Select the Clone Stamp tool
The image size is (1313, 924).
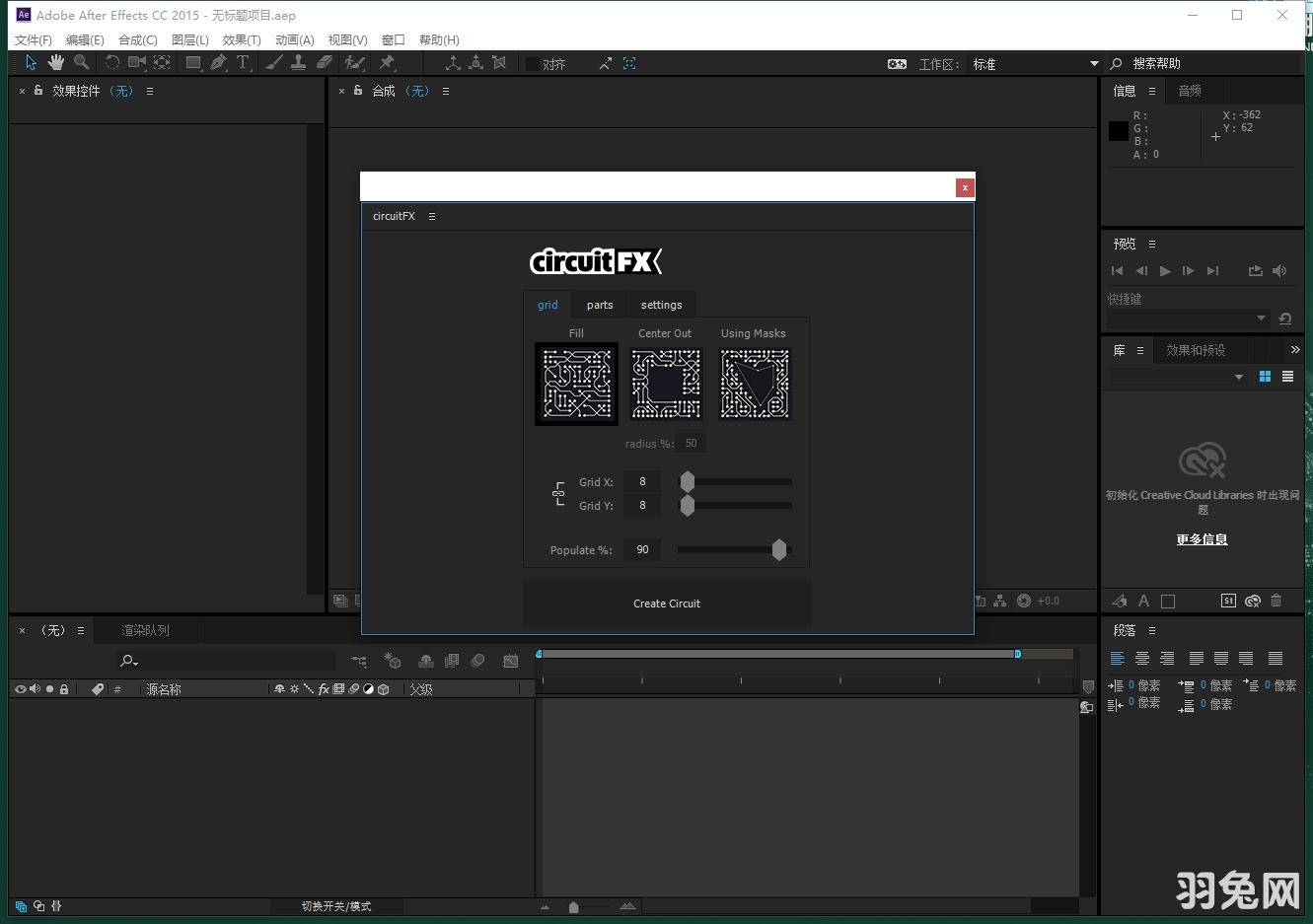point(299,63)
